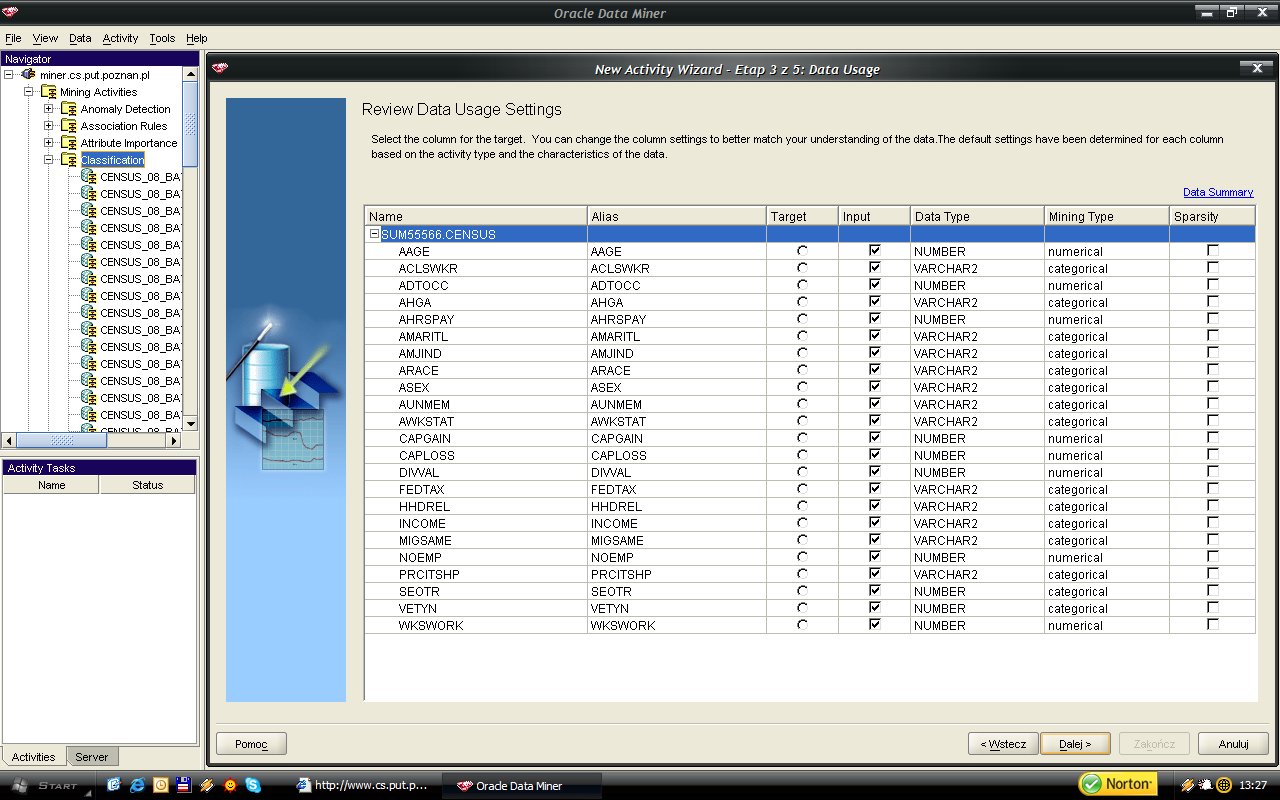Screen dimensions: 1280x800
Task: Open the Data menu
Action: (80, 38)
